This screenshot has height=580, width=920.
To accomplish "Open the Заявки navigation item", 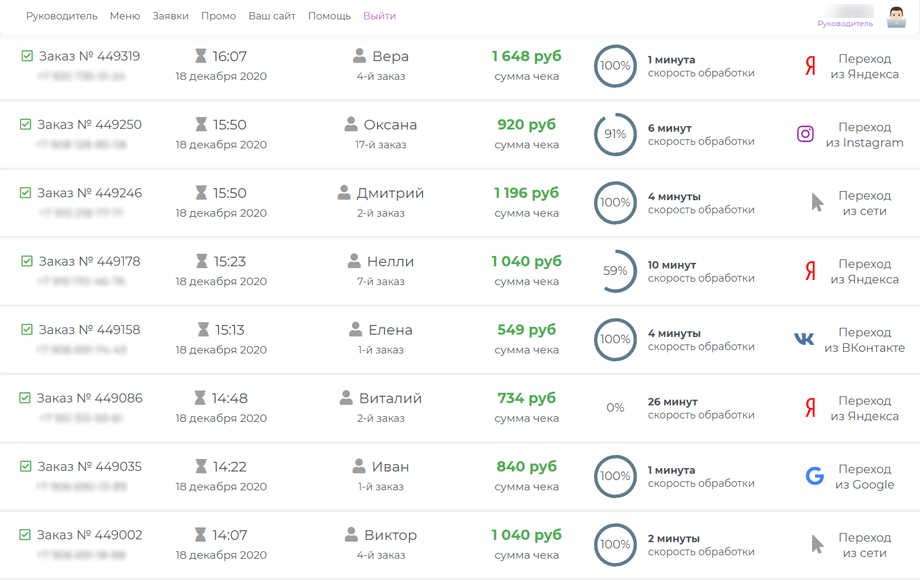I will point(170,16).
